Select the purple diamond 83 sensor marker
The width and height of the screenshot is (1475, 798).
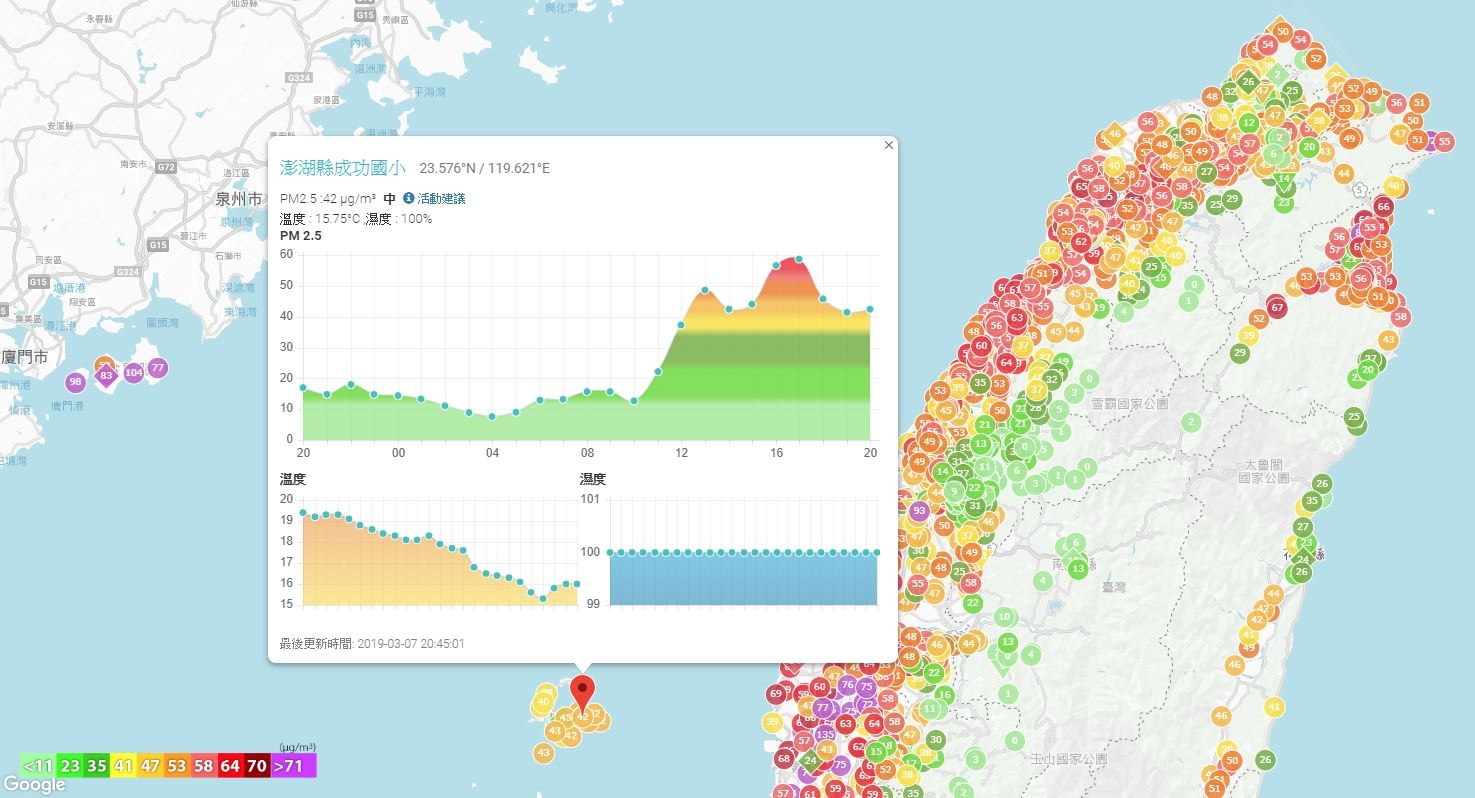coord(106,376)
